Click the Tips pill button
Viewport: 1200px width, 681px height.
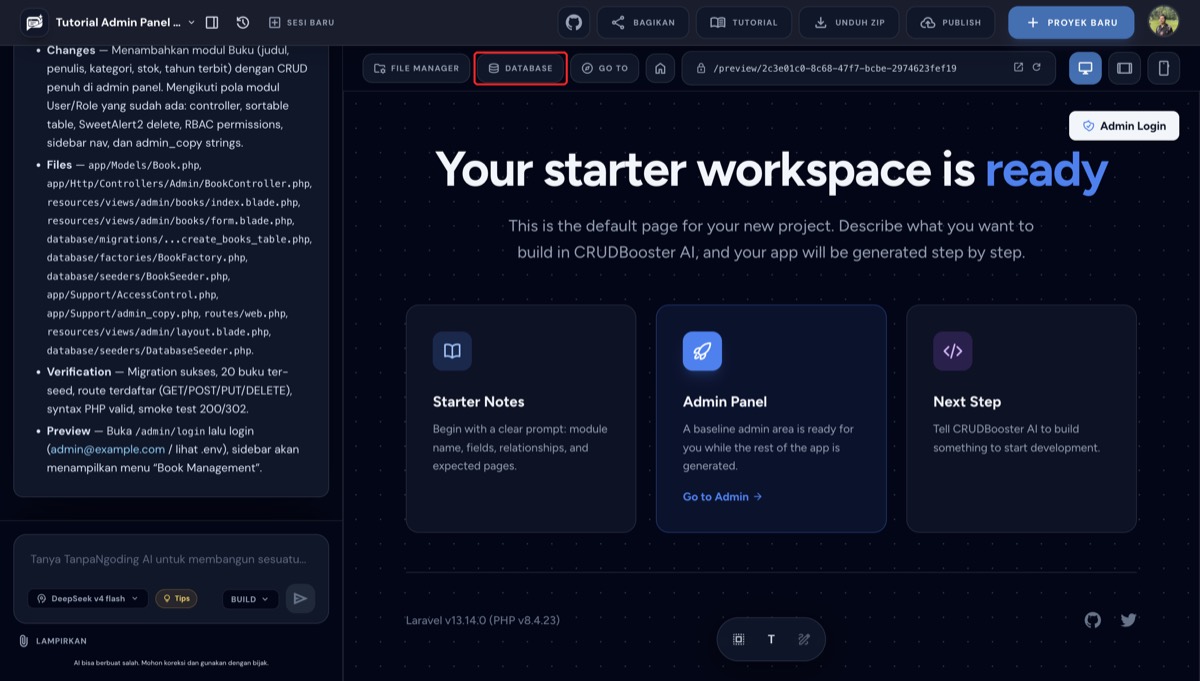coord(176,599)
